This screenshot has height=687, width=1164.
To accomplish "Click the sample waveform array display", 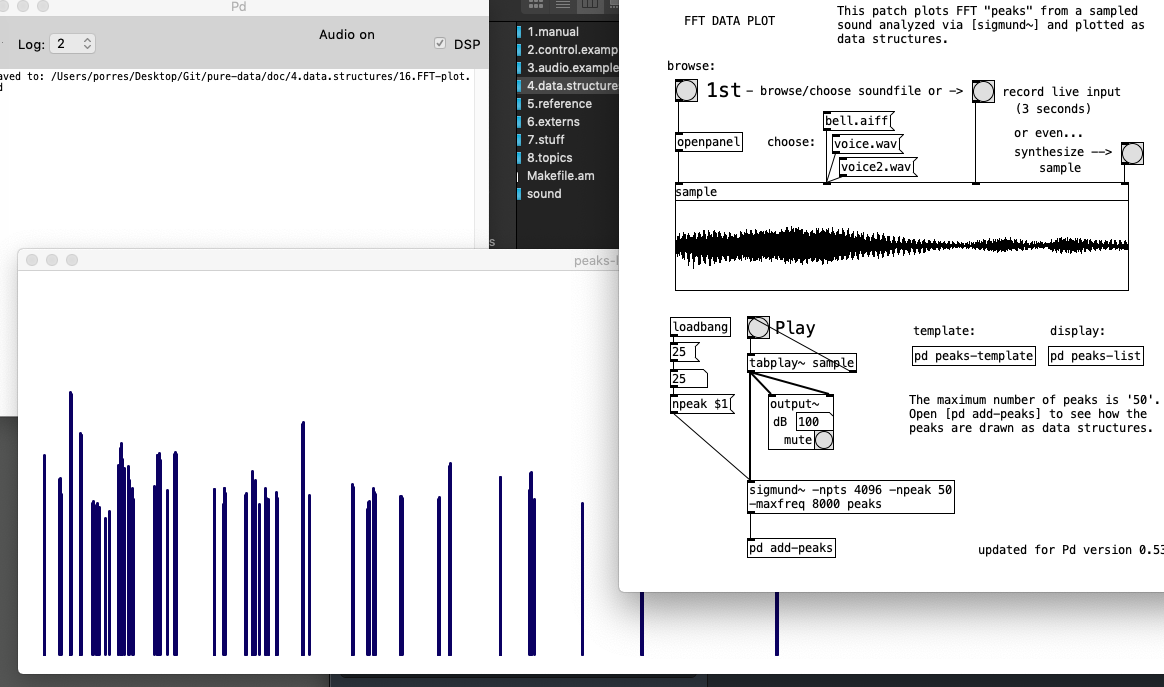I will (x=900, y=245).
